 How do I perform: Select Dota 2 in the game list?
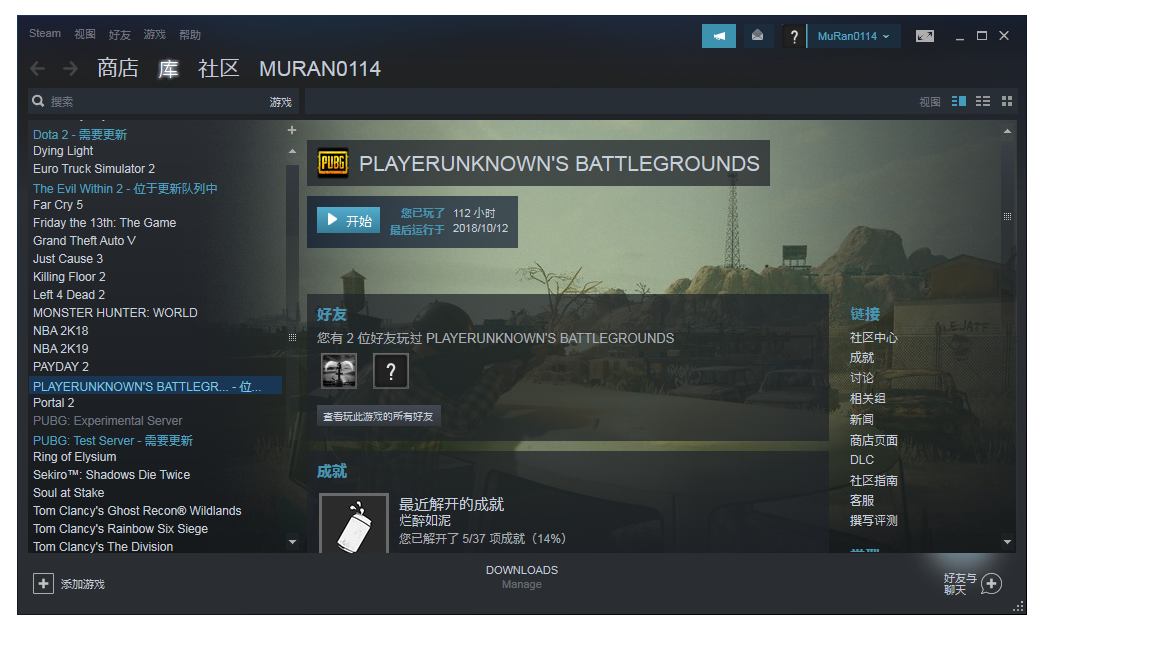tap(80, 134)
